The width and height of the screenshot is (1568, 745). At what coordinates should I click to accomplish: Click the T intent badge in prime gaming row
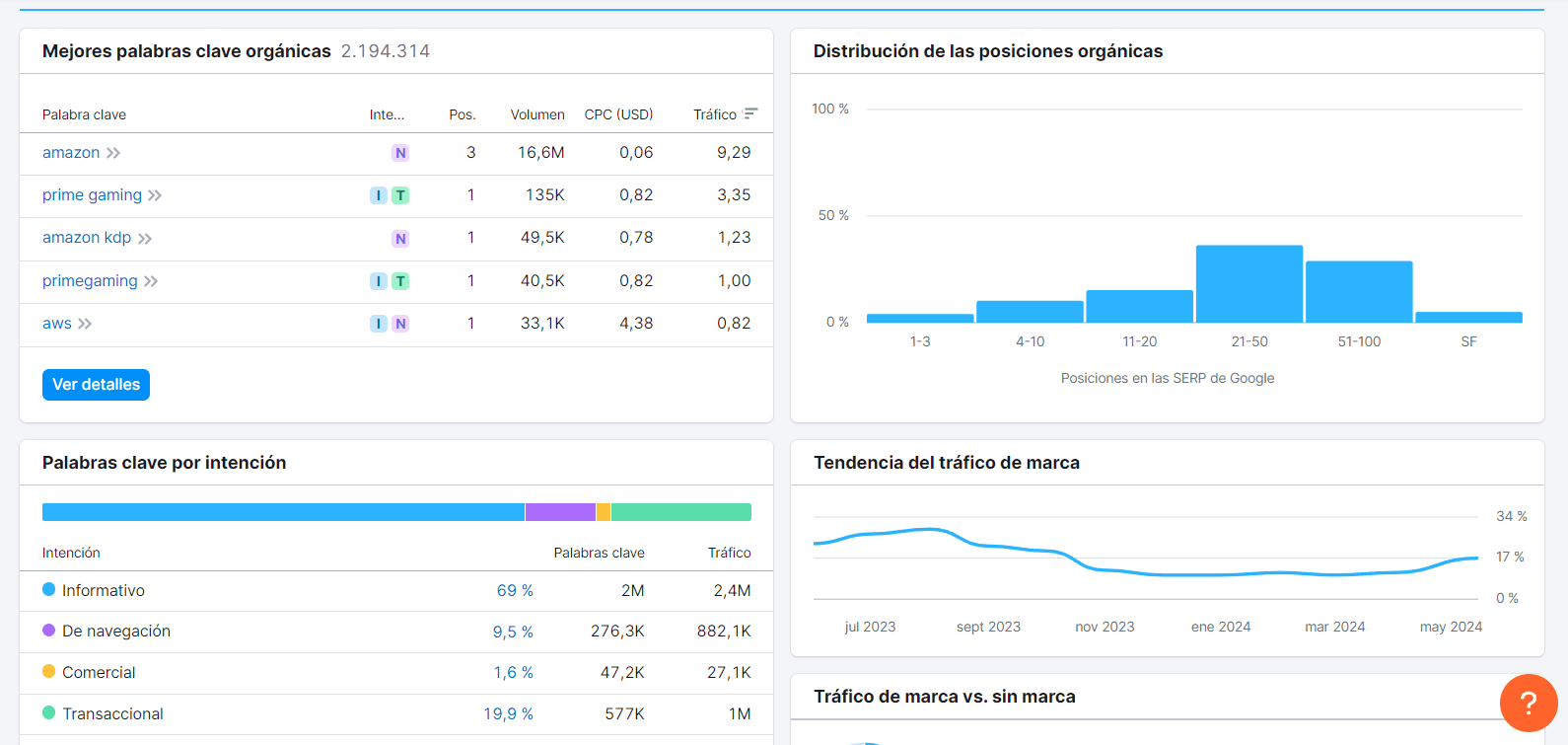click(x=400, y=195)
